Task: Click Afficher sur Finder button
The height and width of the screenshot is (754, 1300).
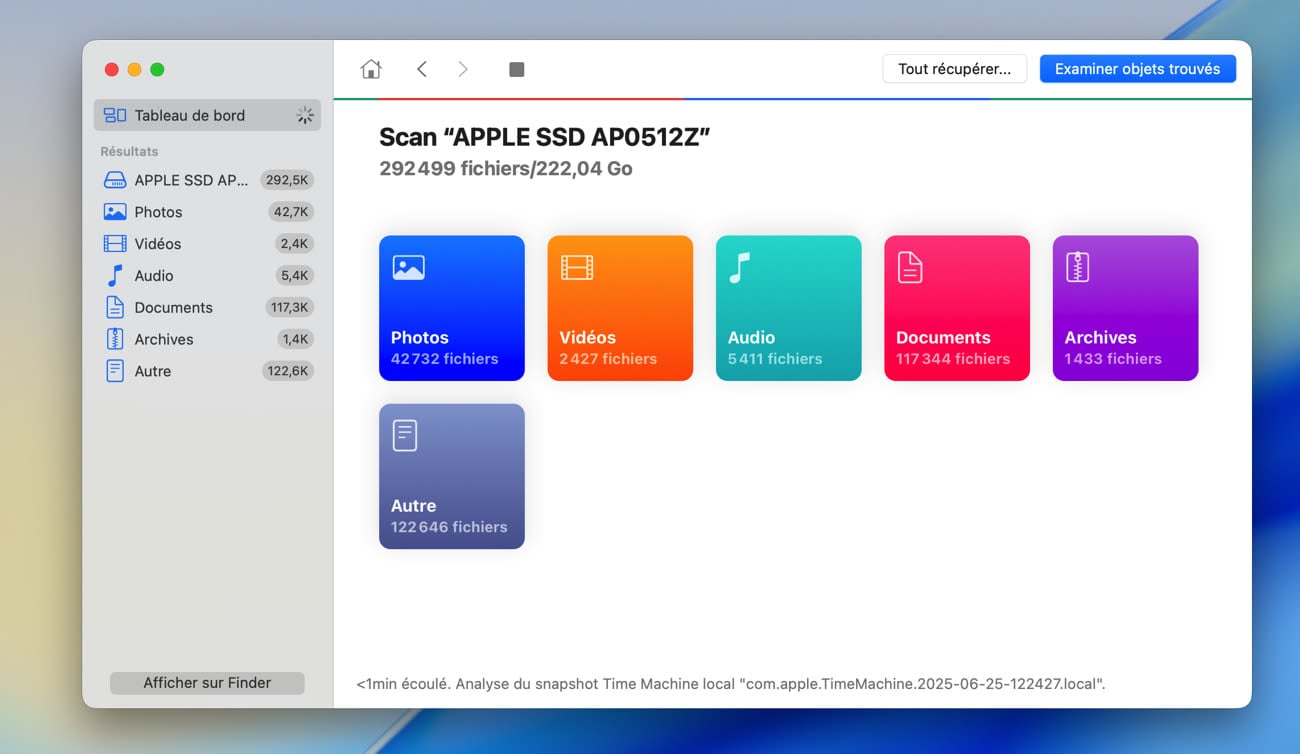Action: point(207,683)
